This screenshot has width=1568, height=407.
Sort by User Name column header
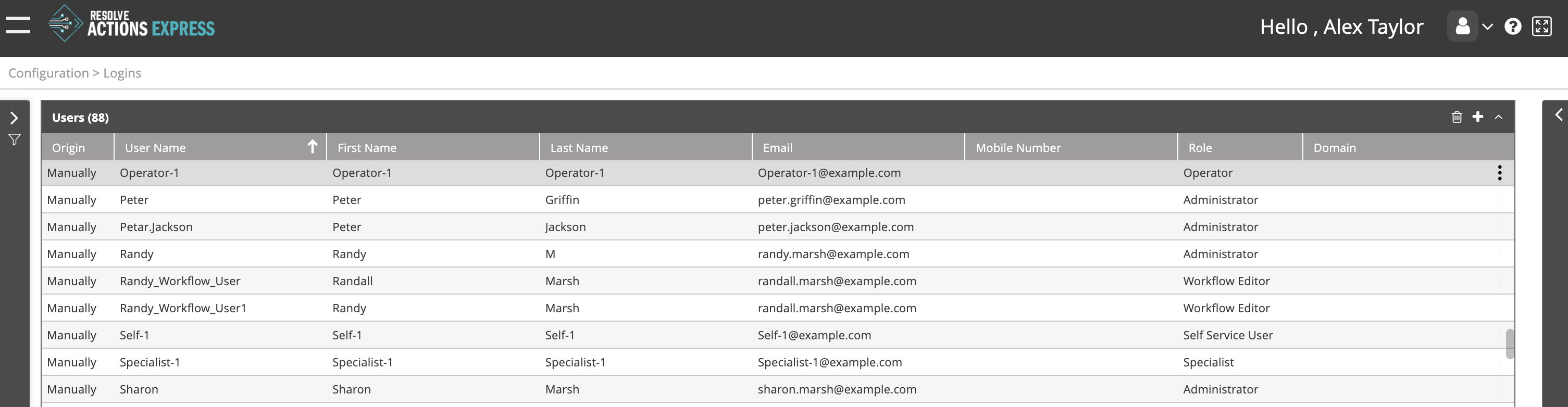tap(155, 148)
